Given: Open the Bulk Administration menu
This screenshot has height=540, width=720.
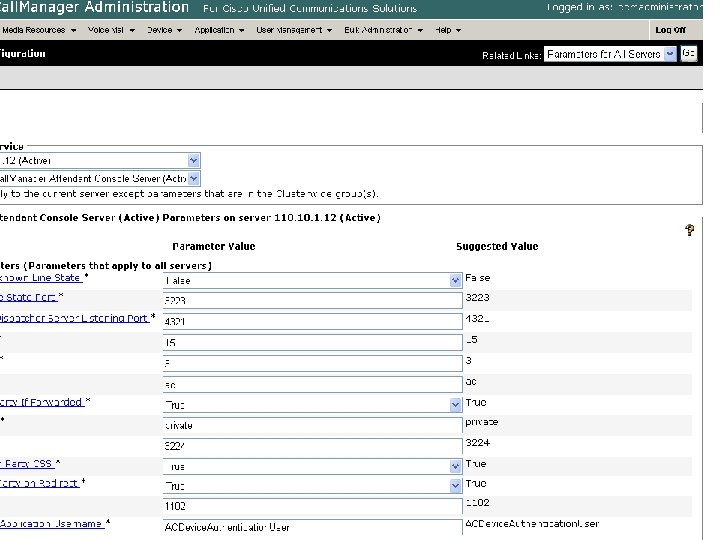Looking at the screenshot, I should [x=383, y=30].
